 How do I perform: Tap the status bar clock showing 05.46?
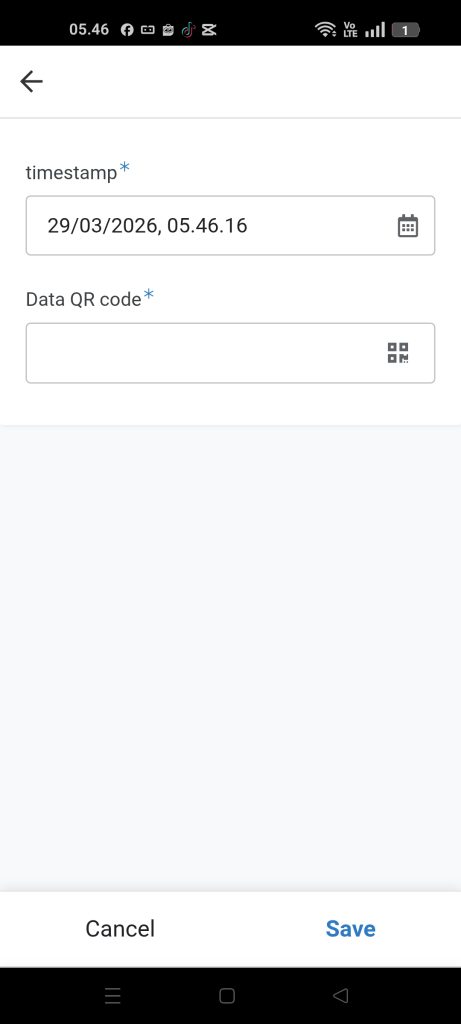point(89,29)
